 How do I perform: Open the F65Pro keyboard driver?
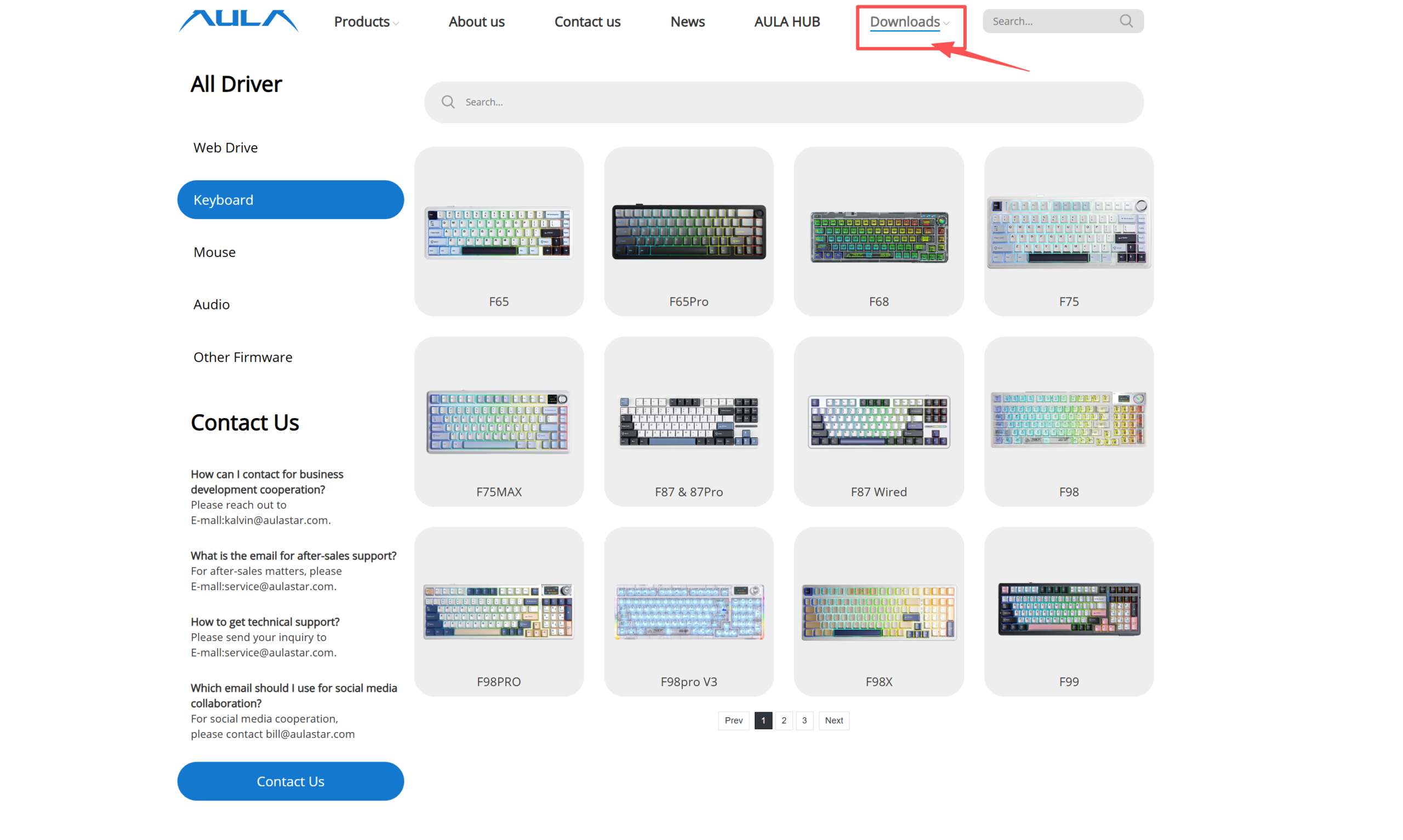[x=689, y=232]
